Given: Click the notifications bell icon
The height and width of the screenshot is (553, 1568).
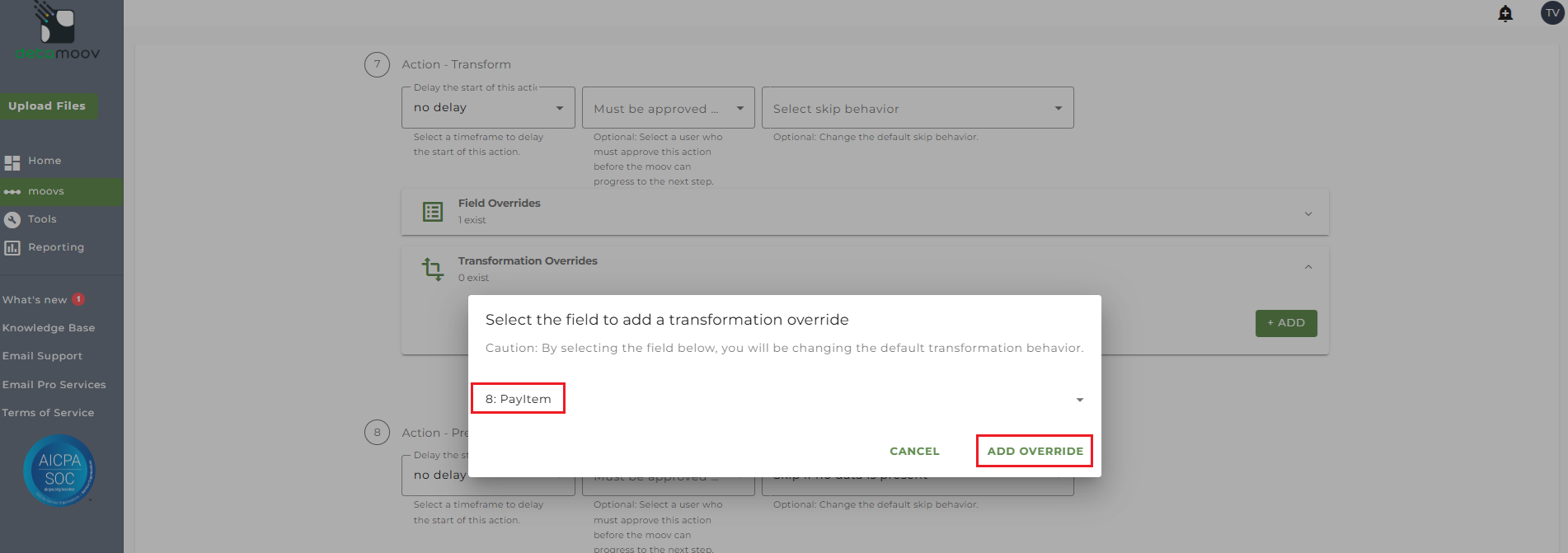Looking at the screenshot, I should pos(1505,14).
